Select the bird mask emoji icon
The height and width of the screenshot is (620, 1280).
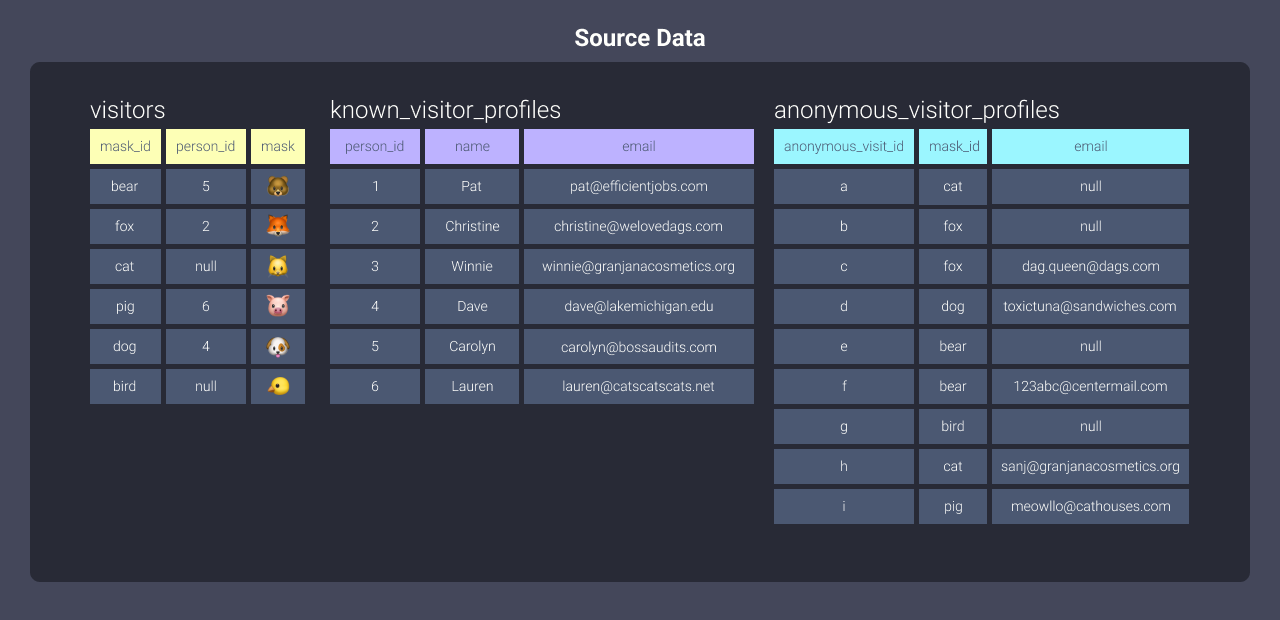277,386
